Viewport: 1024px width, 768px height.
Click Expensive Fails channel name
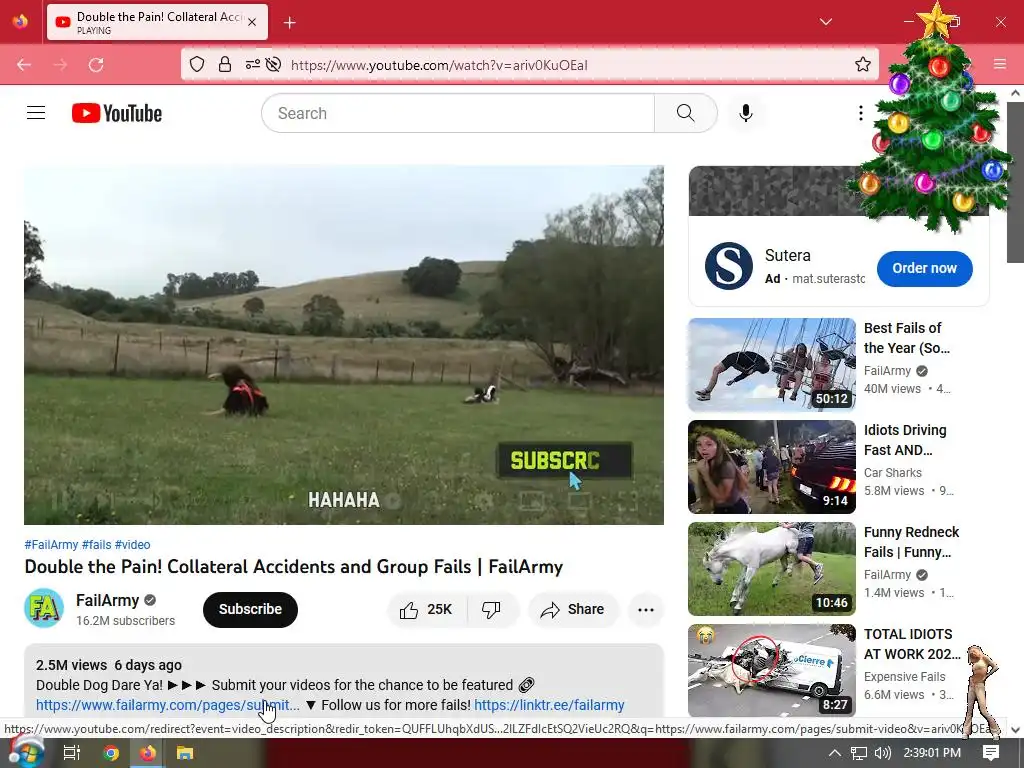[x=904, y=677]
